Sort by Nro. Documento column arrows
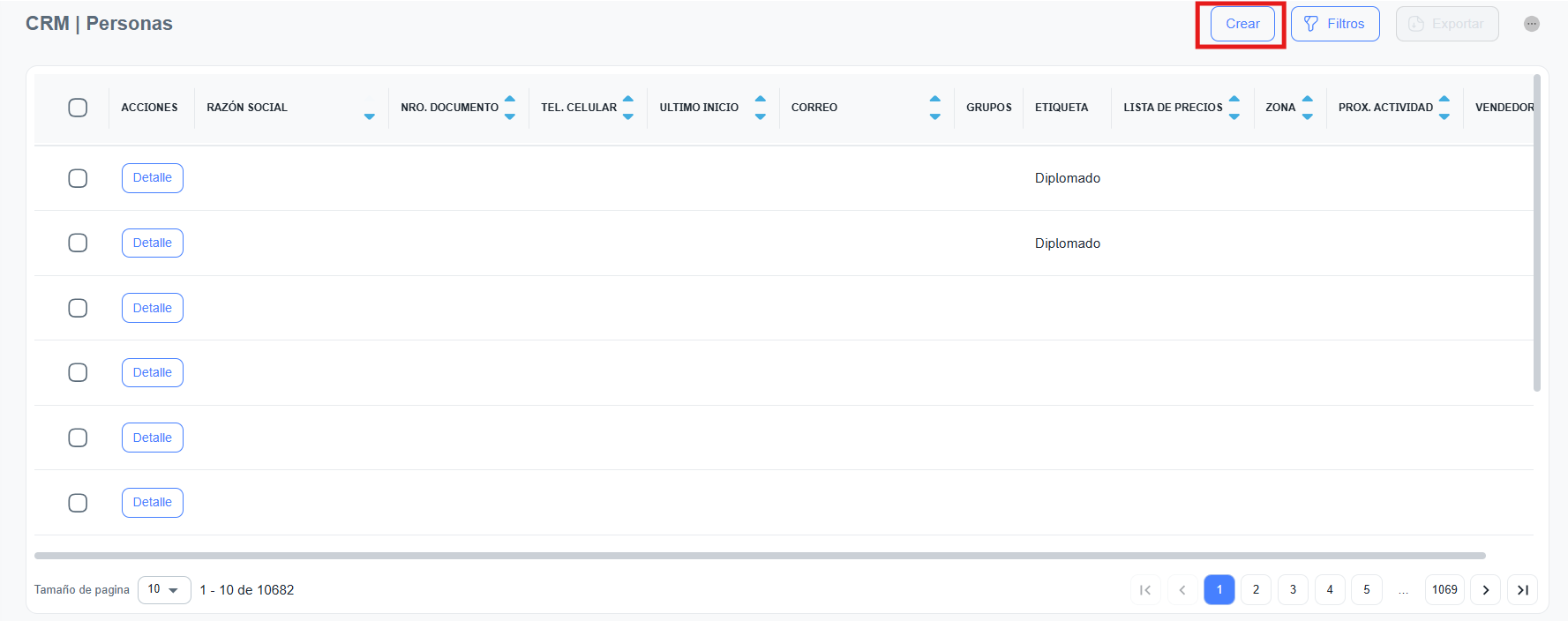Image resolution: width=1568 pixels, height=621 pixels. click(x=510, y=108)
